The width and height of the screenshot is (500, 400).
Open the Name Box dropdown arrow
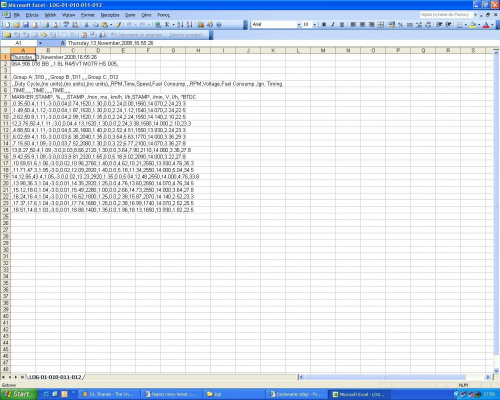[40, 43]
